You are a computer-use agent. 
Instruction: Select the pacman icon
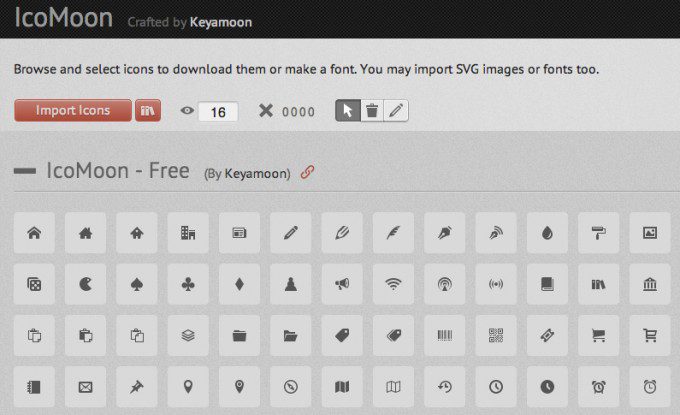(85, 284)
